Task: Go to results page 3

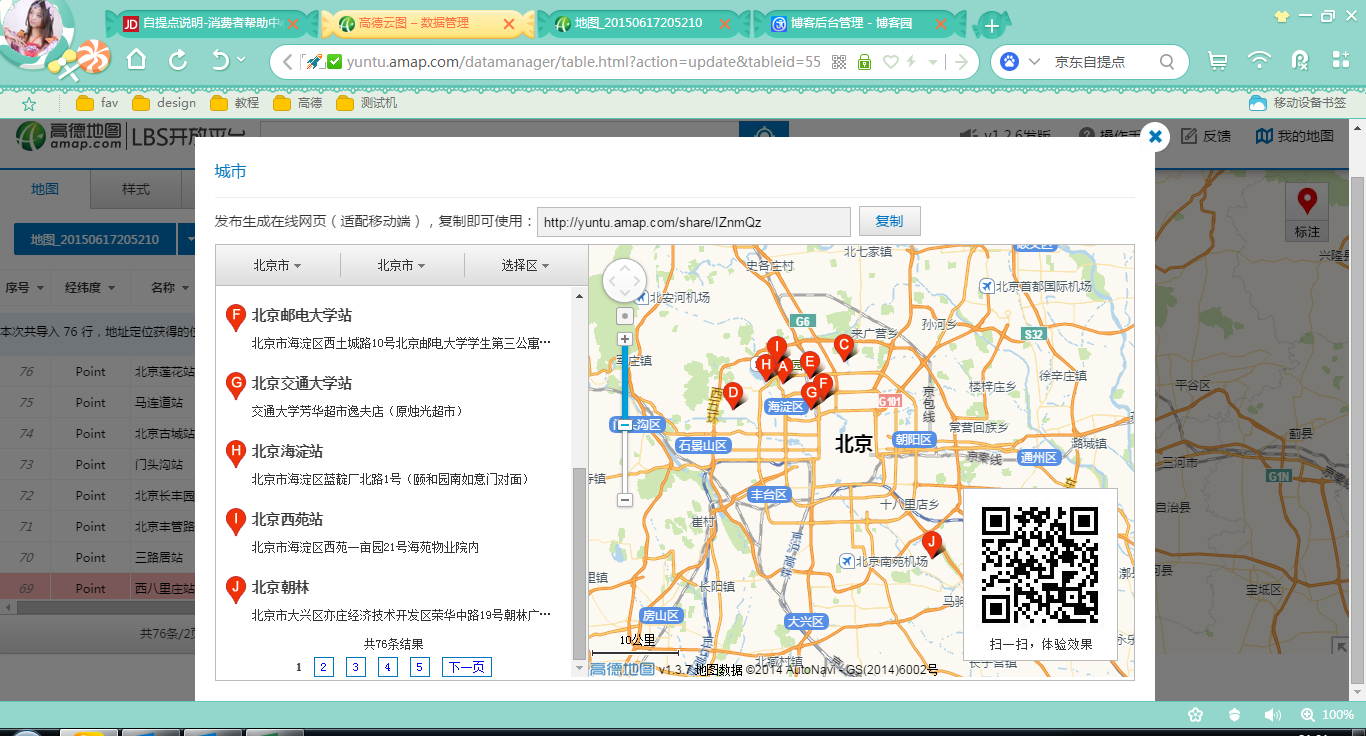Action: click(356, 667)
